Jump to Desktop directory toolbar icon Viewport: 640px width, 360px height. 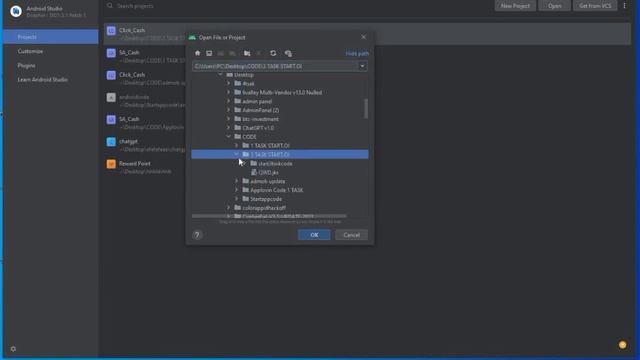pyautogui.click(x=209, y=53)
